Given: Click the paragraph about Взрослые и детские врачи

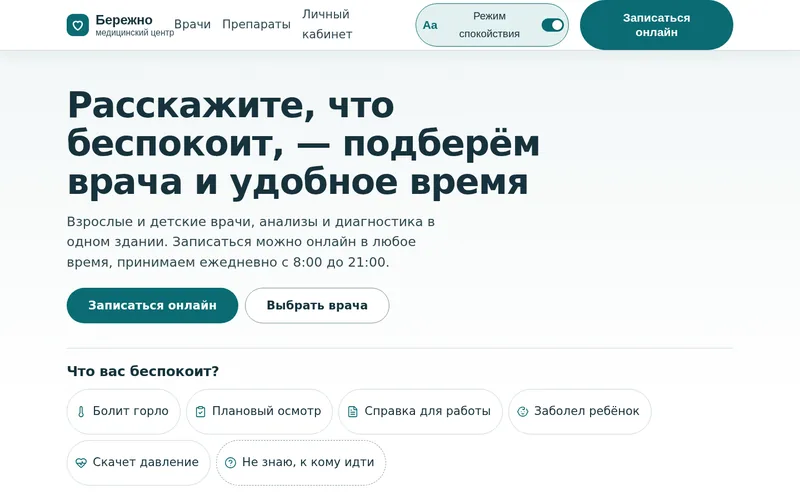Looking at the screenshot, I should pyautogui.click(x=251, y=242).
